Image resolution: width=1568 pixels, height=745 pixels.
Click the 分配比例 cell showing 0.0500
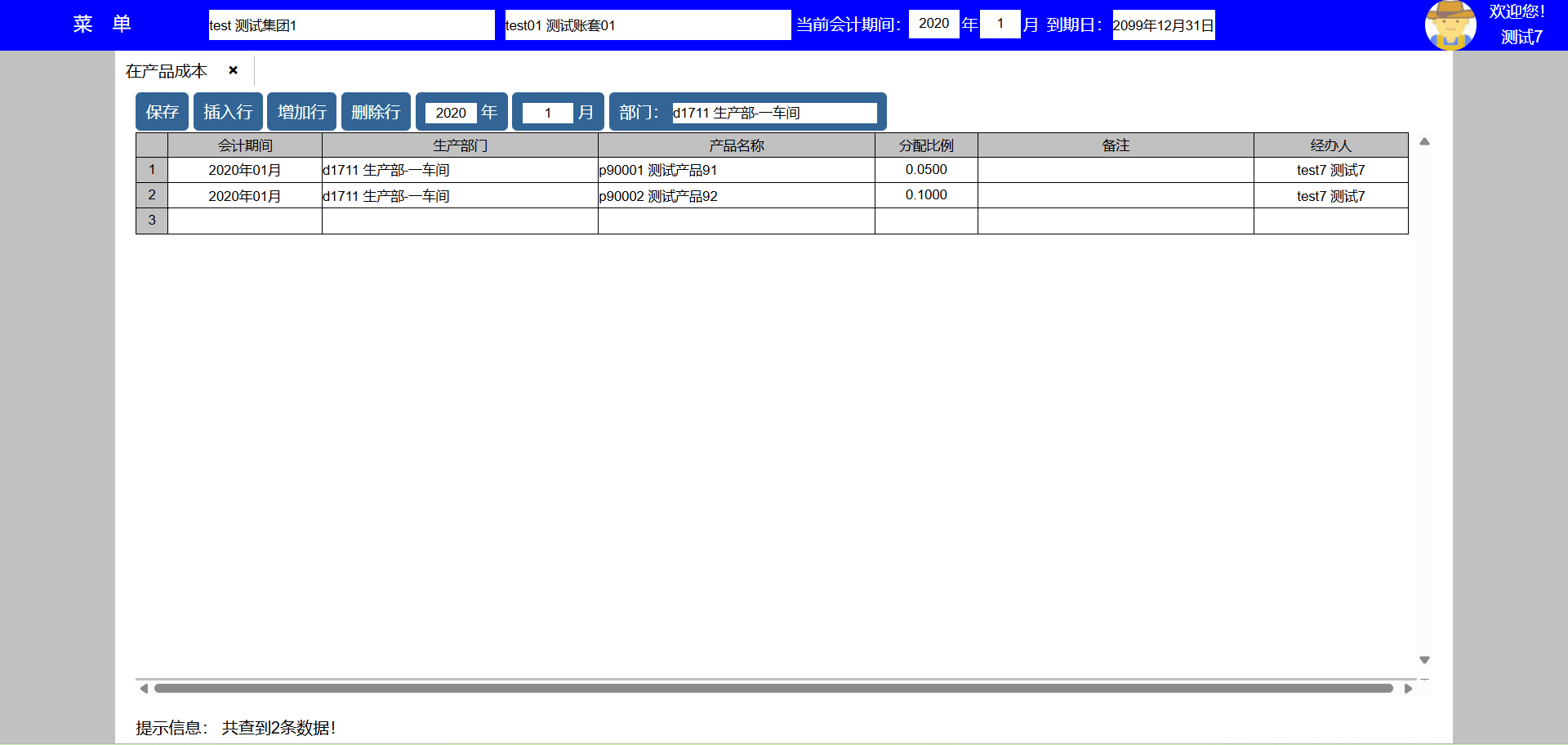(925, 170)
